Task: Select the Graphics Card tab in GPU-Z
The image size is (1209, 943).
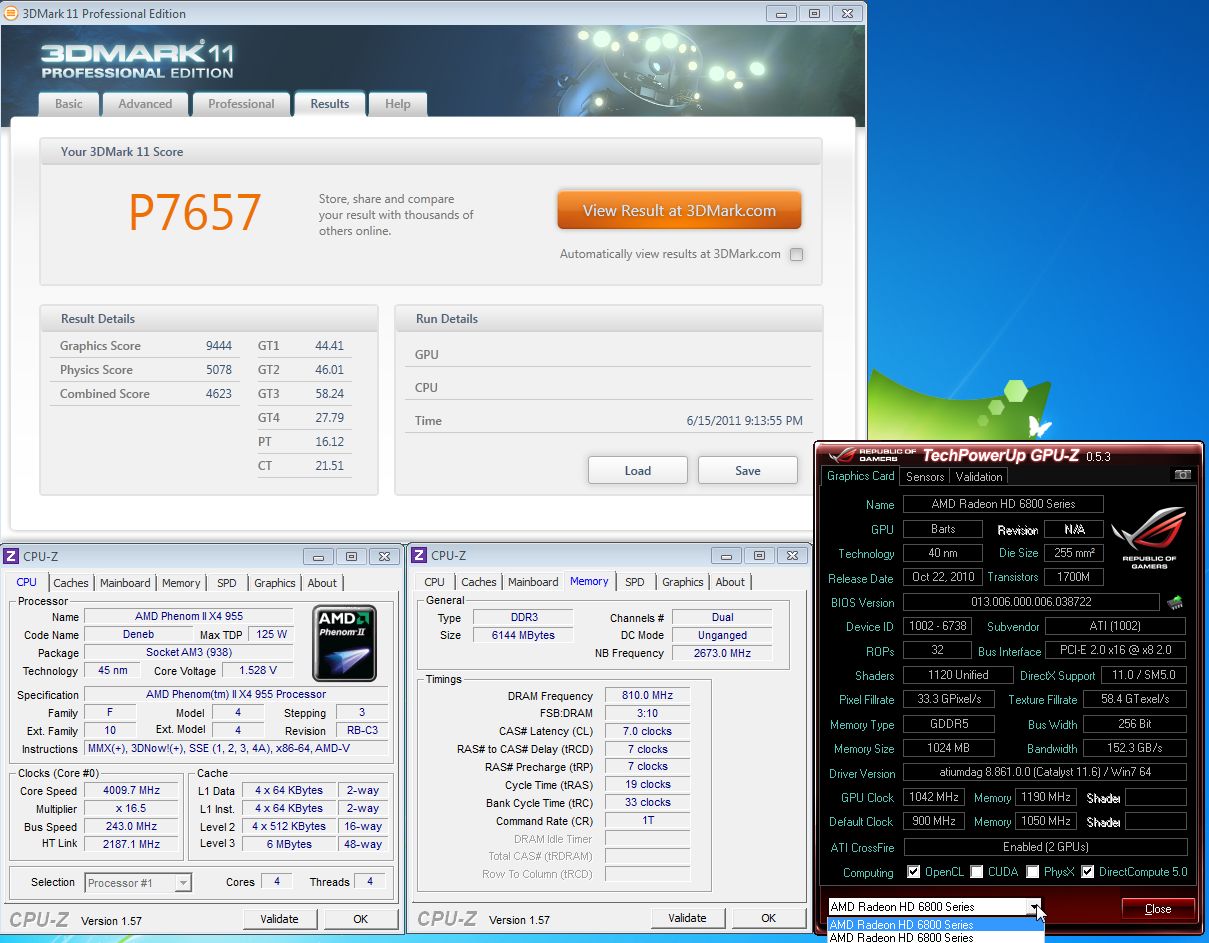Action: tap(860, 476)
